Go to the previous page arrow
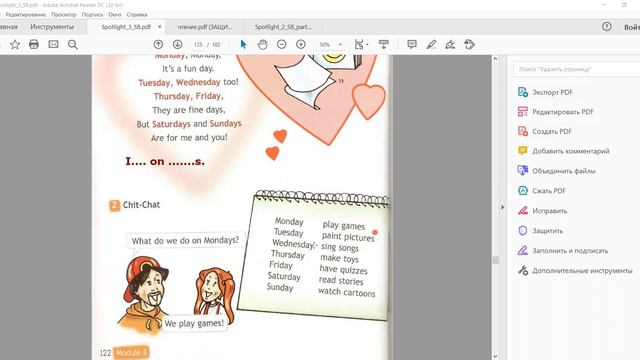This screenshot has width=640, height=360. coord(158,44)
